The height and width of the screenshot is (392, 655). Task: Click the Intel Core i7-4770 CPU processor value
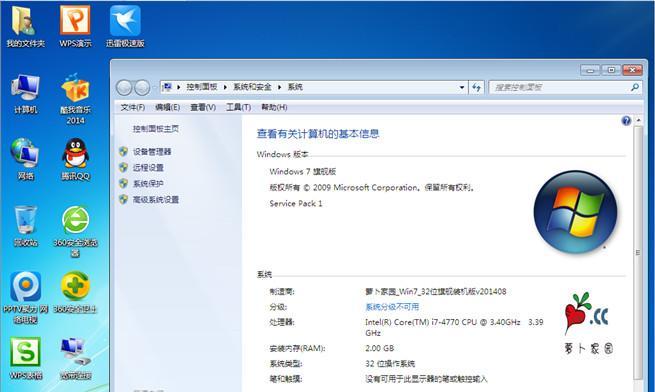coord(454,327)
